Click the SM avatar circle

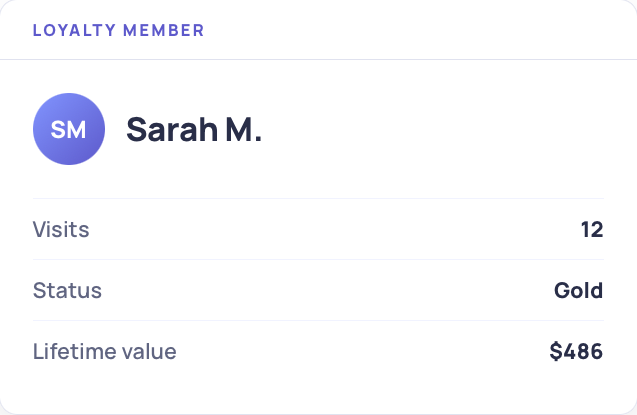coord(69,129)
